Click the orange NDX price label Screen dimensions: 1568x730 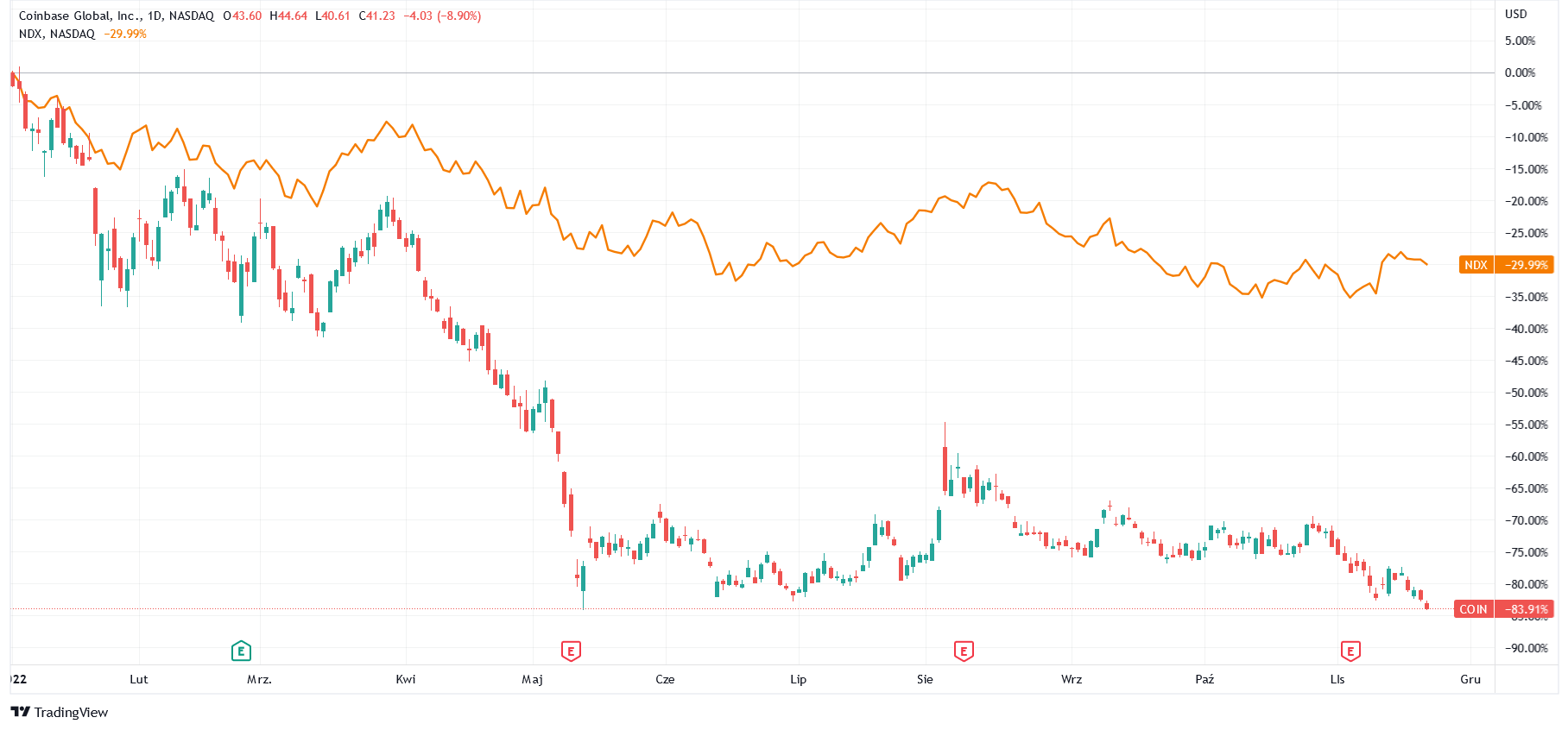tap(1476, 265)
